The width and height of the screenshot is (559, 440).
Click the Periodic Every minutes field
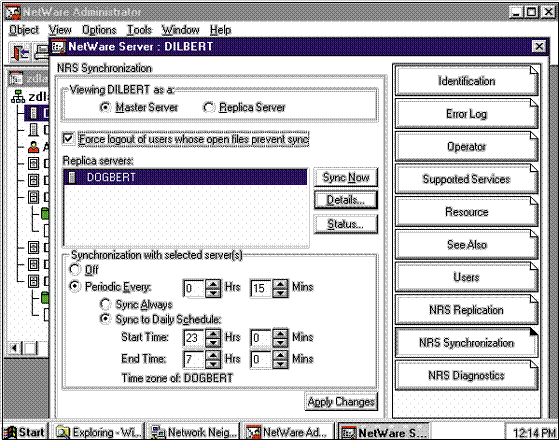click(x=261, y=288)
